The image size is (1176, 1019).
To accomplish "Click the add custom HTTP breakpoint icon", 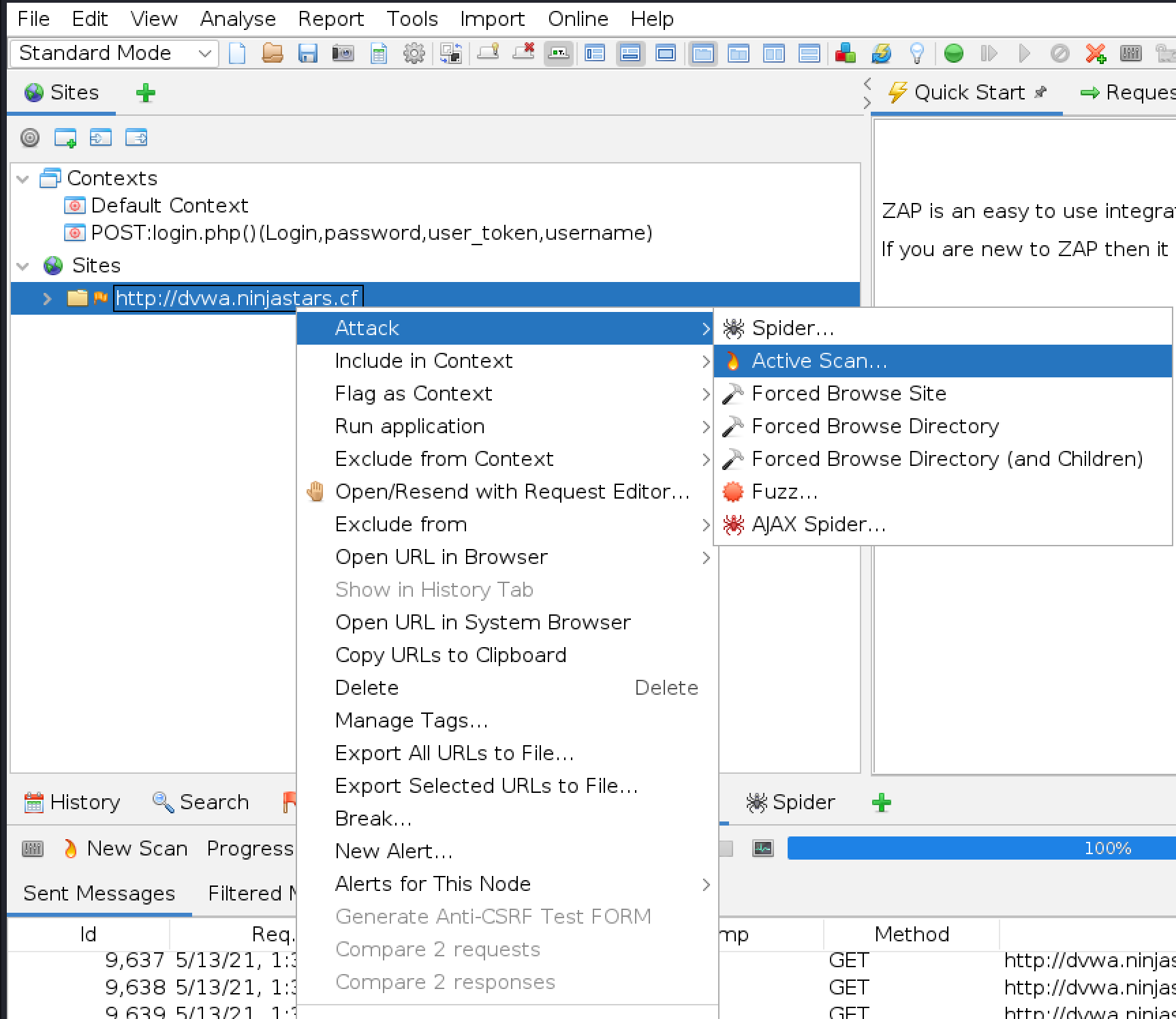I will point(1096,53).
